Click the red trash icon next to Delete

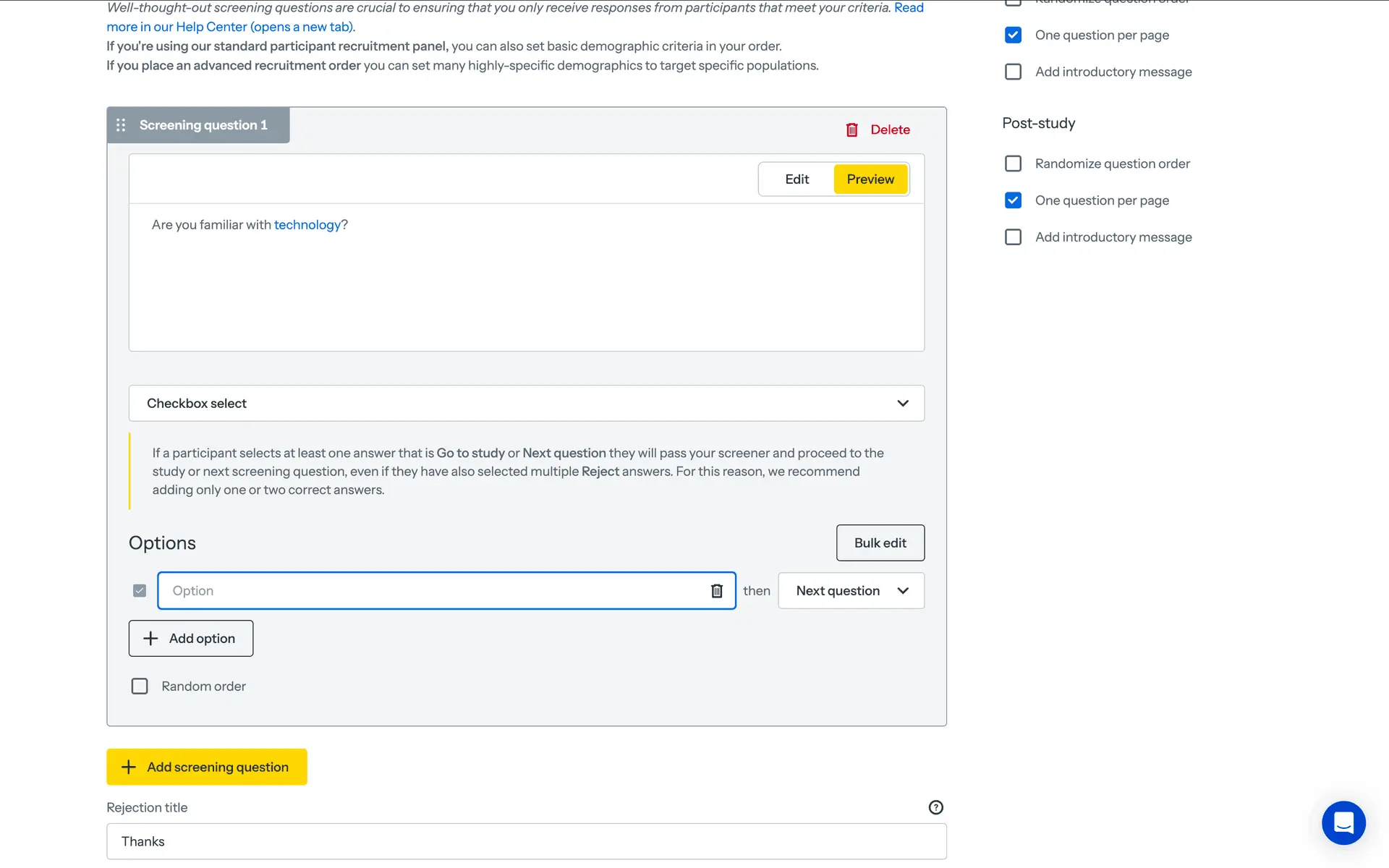coord(851,129)
